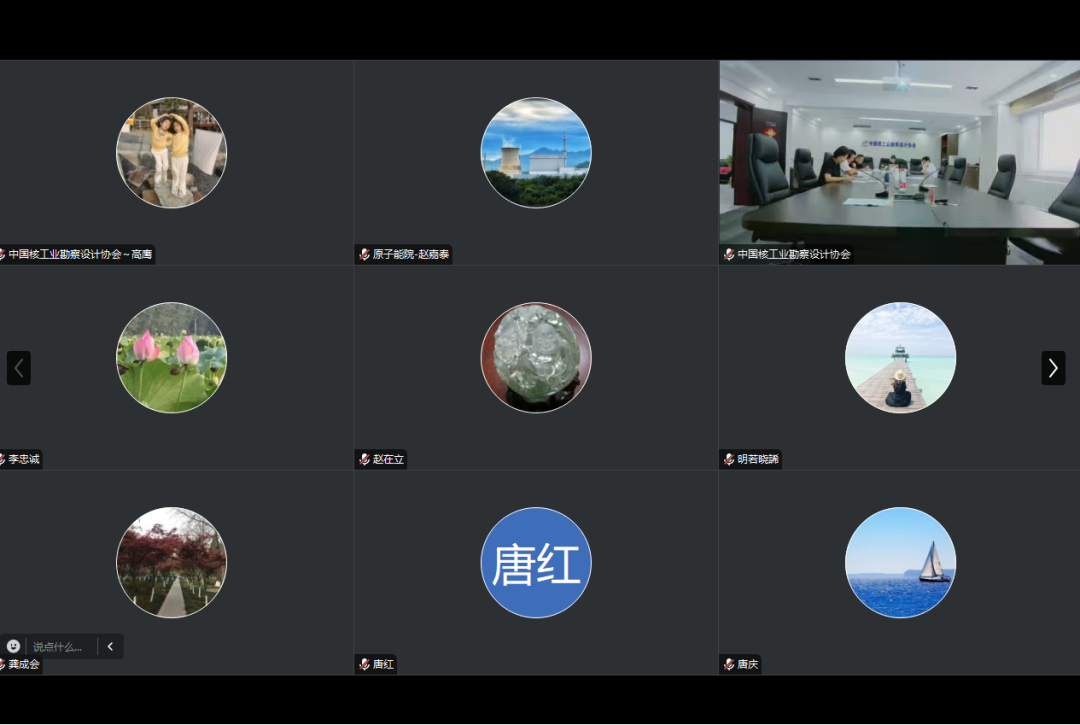Type in the 说点什么 chat field

pos(60,647)
